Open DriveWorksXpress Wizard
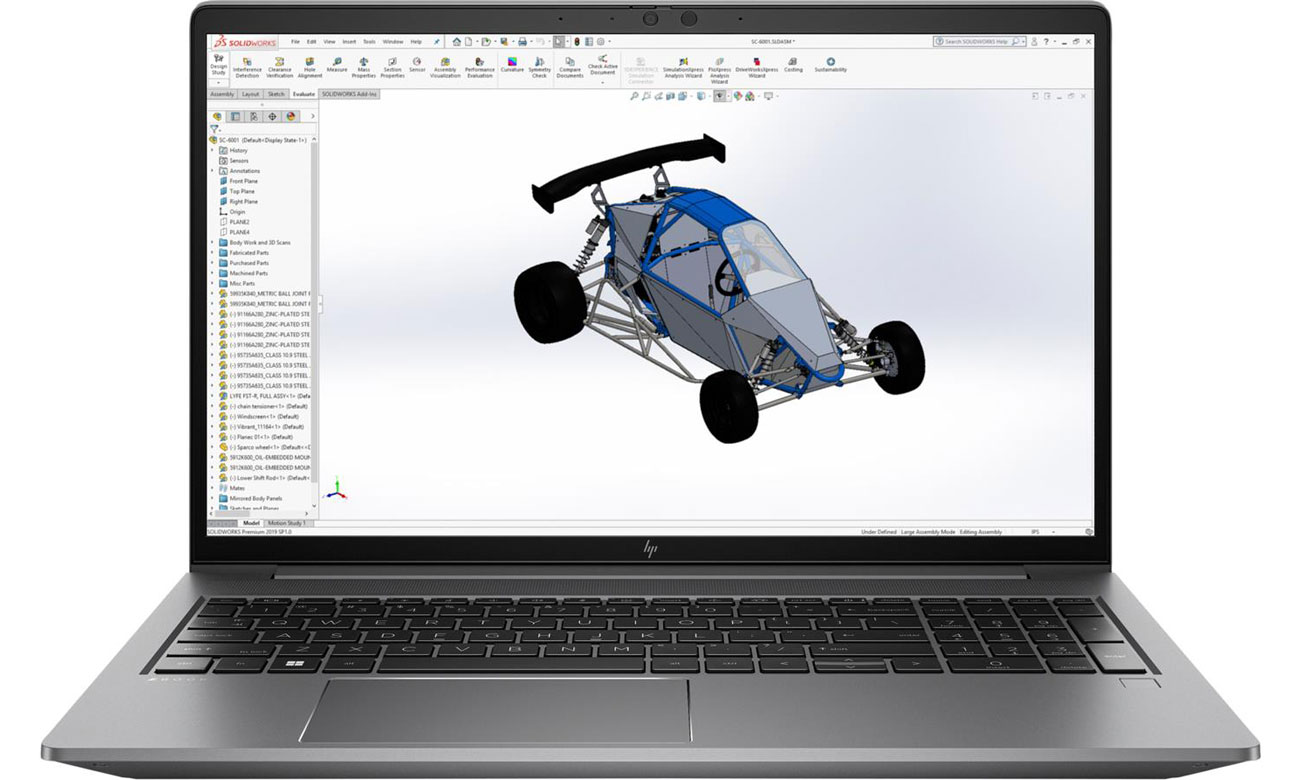Image resolution: width=1300 pixels, height=780 pixels. [757, 67]
